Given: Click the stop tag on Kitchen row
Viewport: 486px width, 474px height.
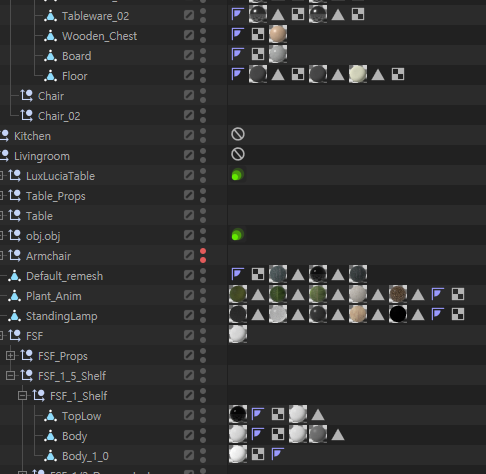Looking at the screenshot, I should (x=238, y=134).
